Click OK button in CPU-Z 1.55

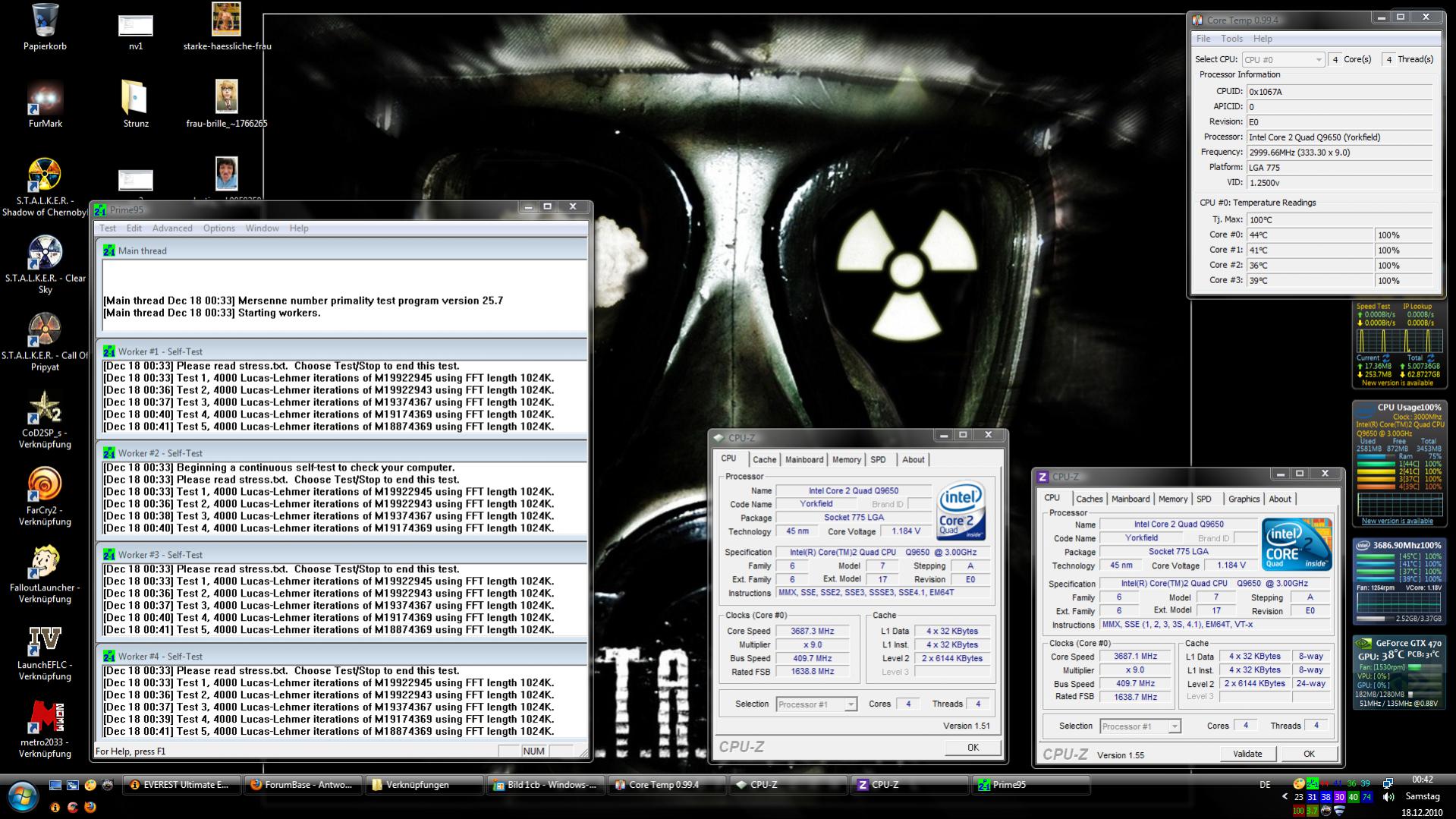1309,754
